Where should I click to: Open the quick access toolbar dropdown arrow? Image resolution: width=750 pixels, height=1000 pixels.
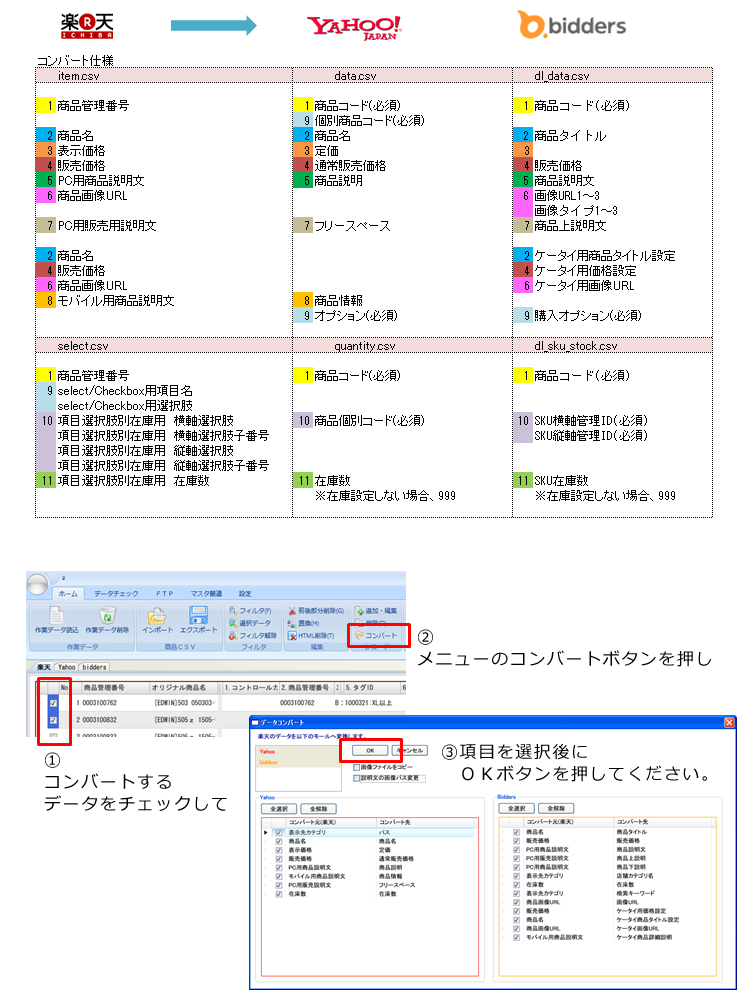click(63, 578)
